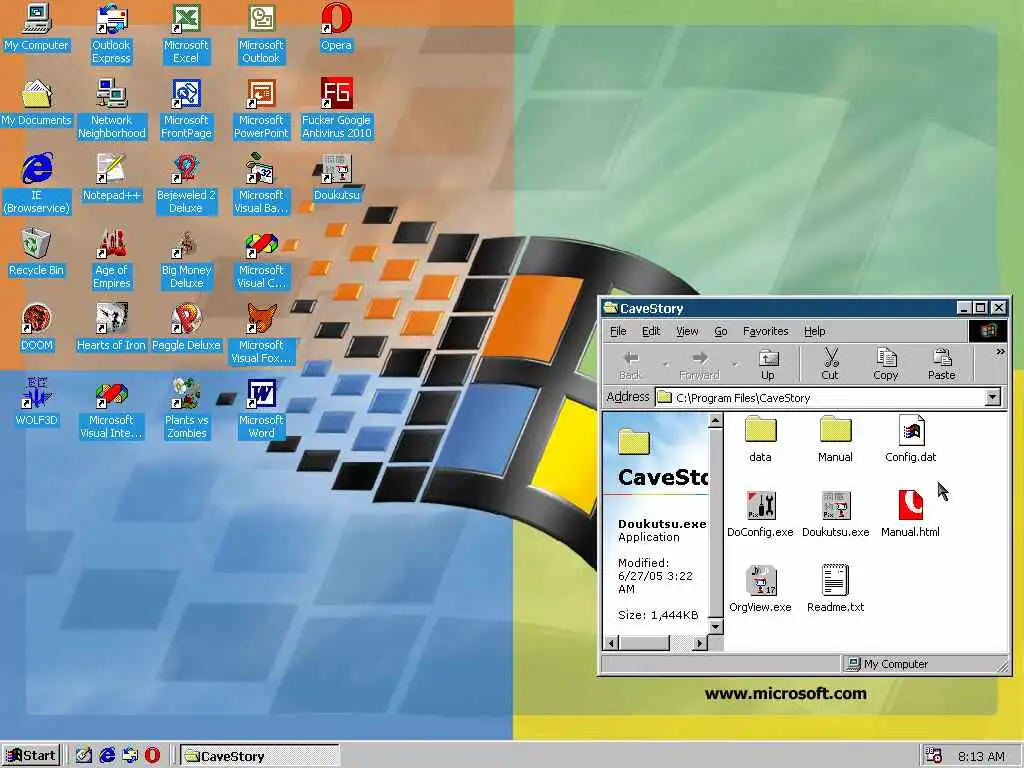Image resolution: width=1024 pixels, height=768 pixels.
Task: Select the Big Money Deluxe shortcut
Action: pos(186,259)
